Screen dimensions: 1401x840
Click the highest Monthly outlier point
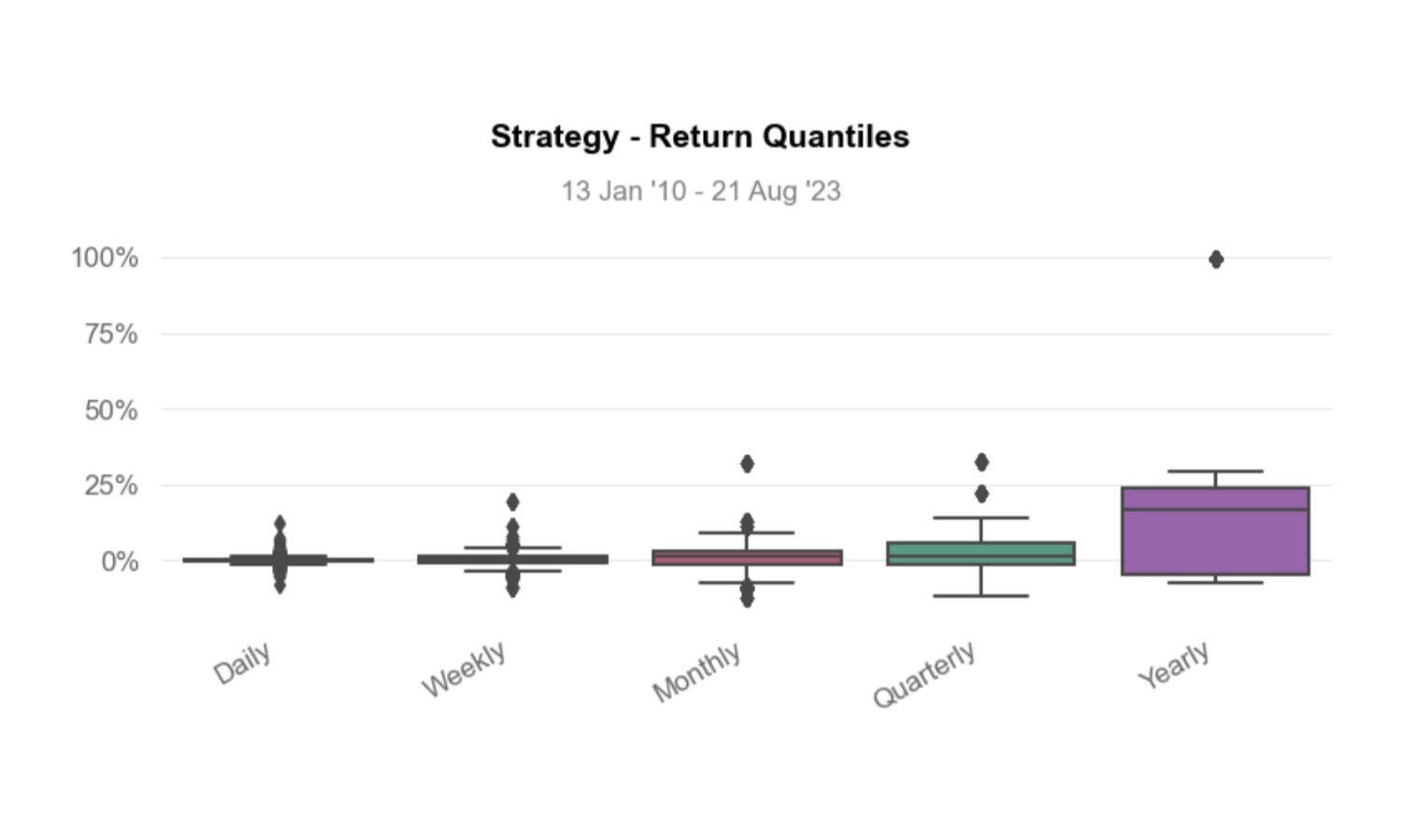tap(747, 463)
